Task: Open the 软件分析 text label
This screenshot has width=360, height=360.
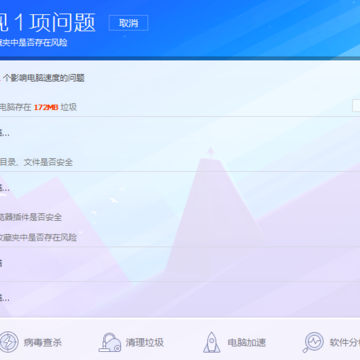Action: coord(345,342)
